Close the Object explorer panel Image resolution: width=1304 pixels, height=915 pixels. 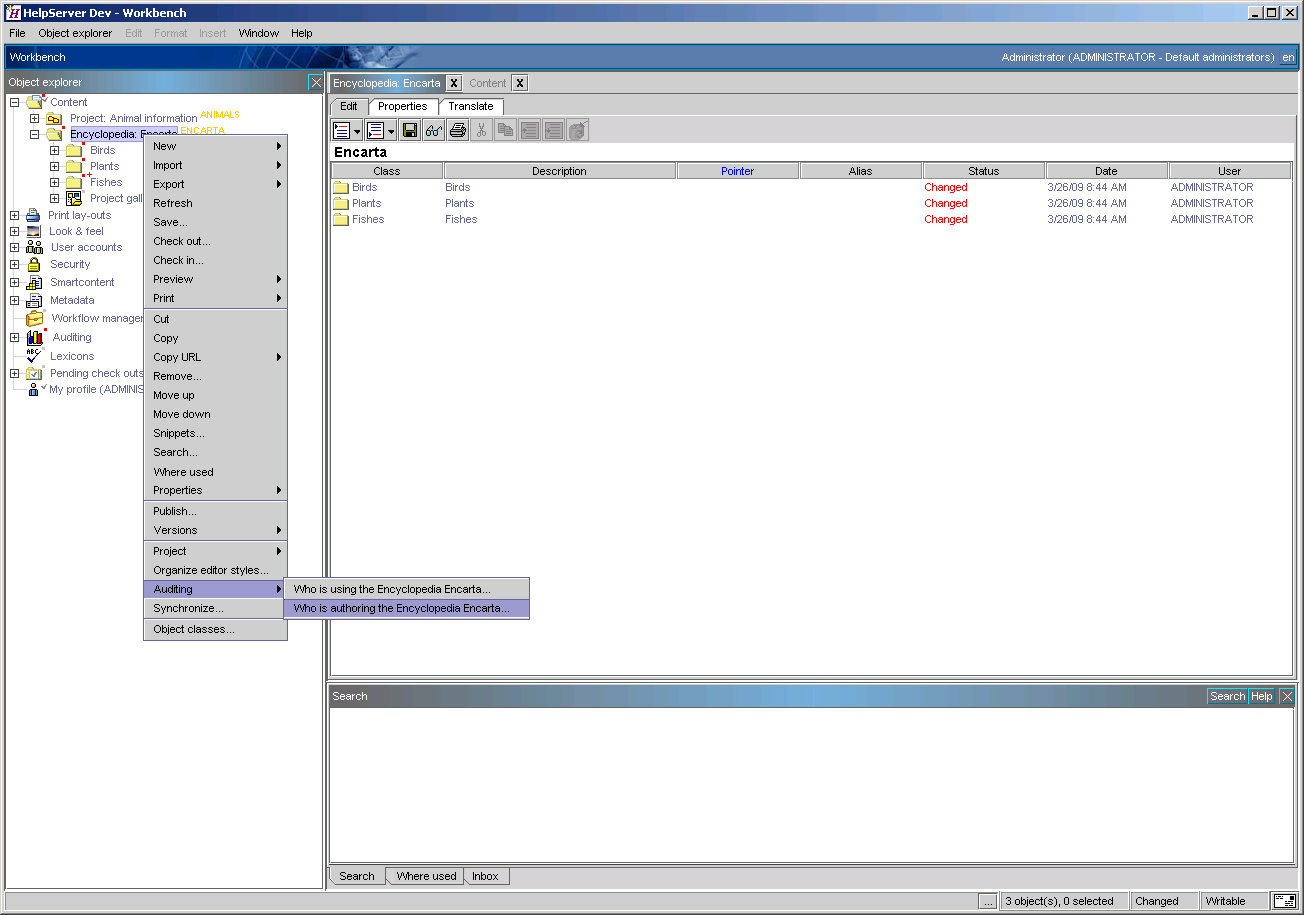(x=316, y=82)
